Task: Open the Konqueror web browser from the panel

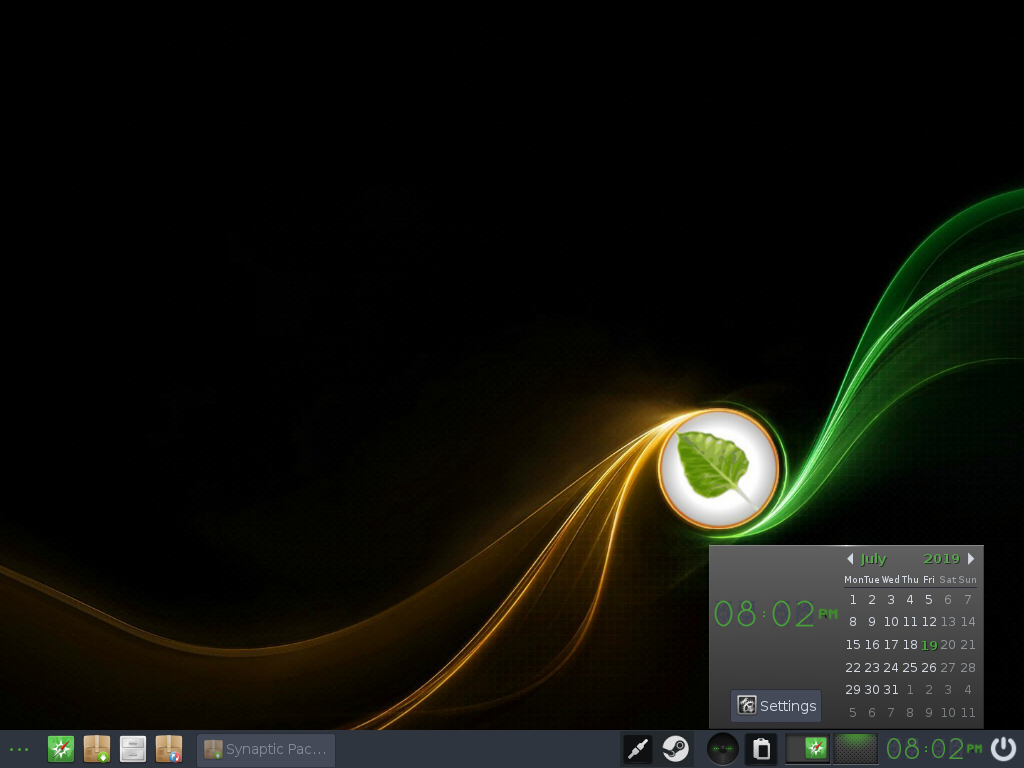Action: (x=61, y=748)
